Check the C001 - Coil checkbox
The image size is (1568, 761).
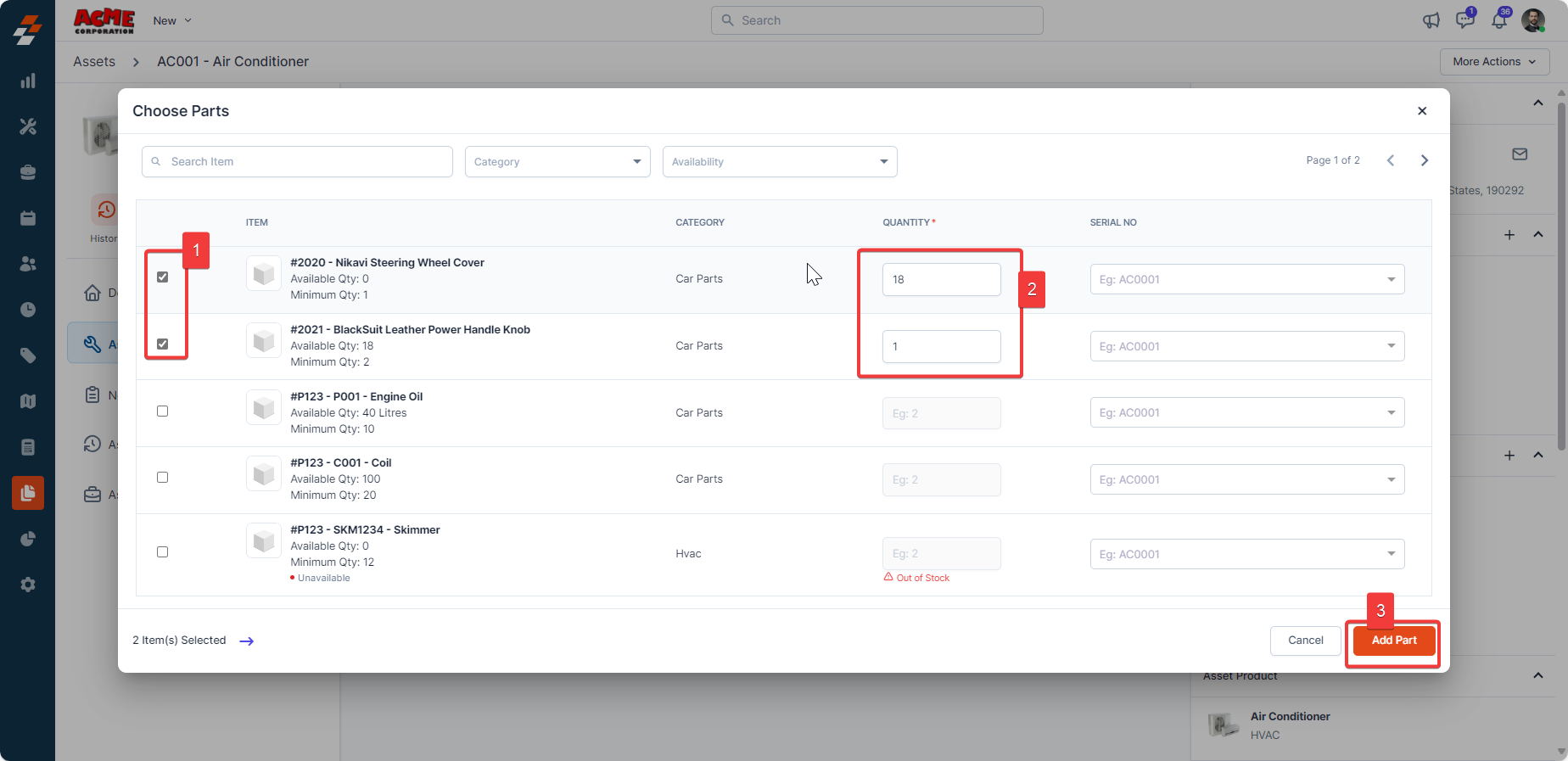(163, 478)
